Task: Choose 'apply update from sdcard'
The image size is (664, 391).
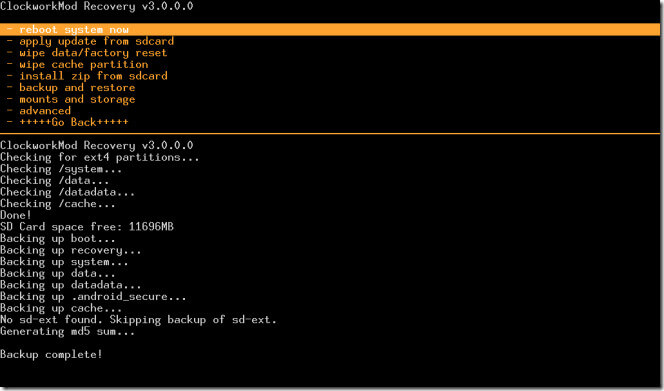Action: 96,41
